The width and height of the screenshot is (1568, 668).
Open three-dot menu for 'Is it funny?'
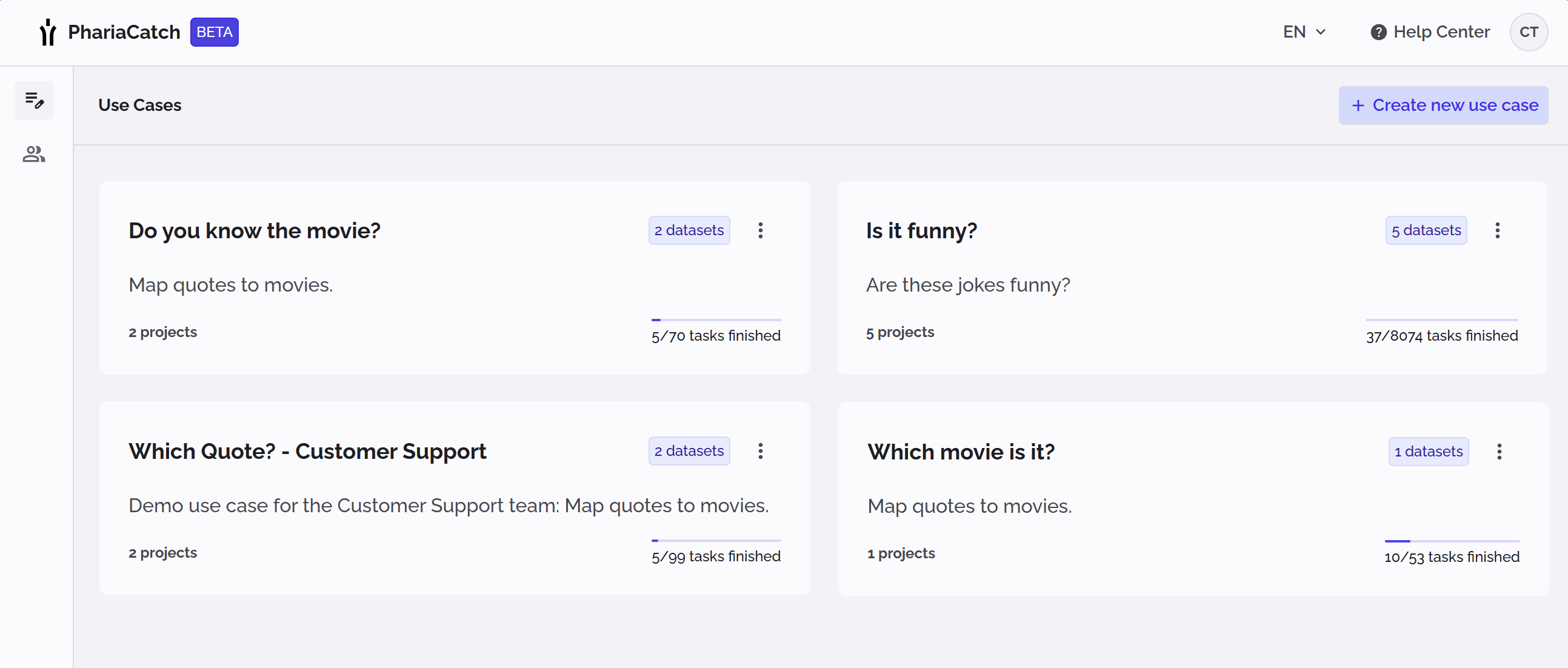pos(1498,230)
